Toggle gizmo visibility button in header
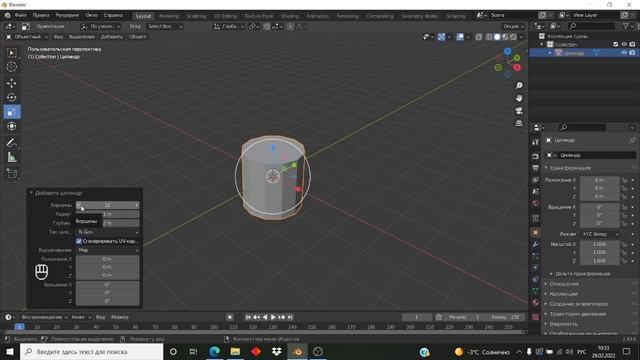Screen dimensions: 640x360 click(x=441, y=37)
